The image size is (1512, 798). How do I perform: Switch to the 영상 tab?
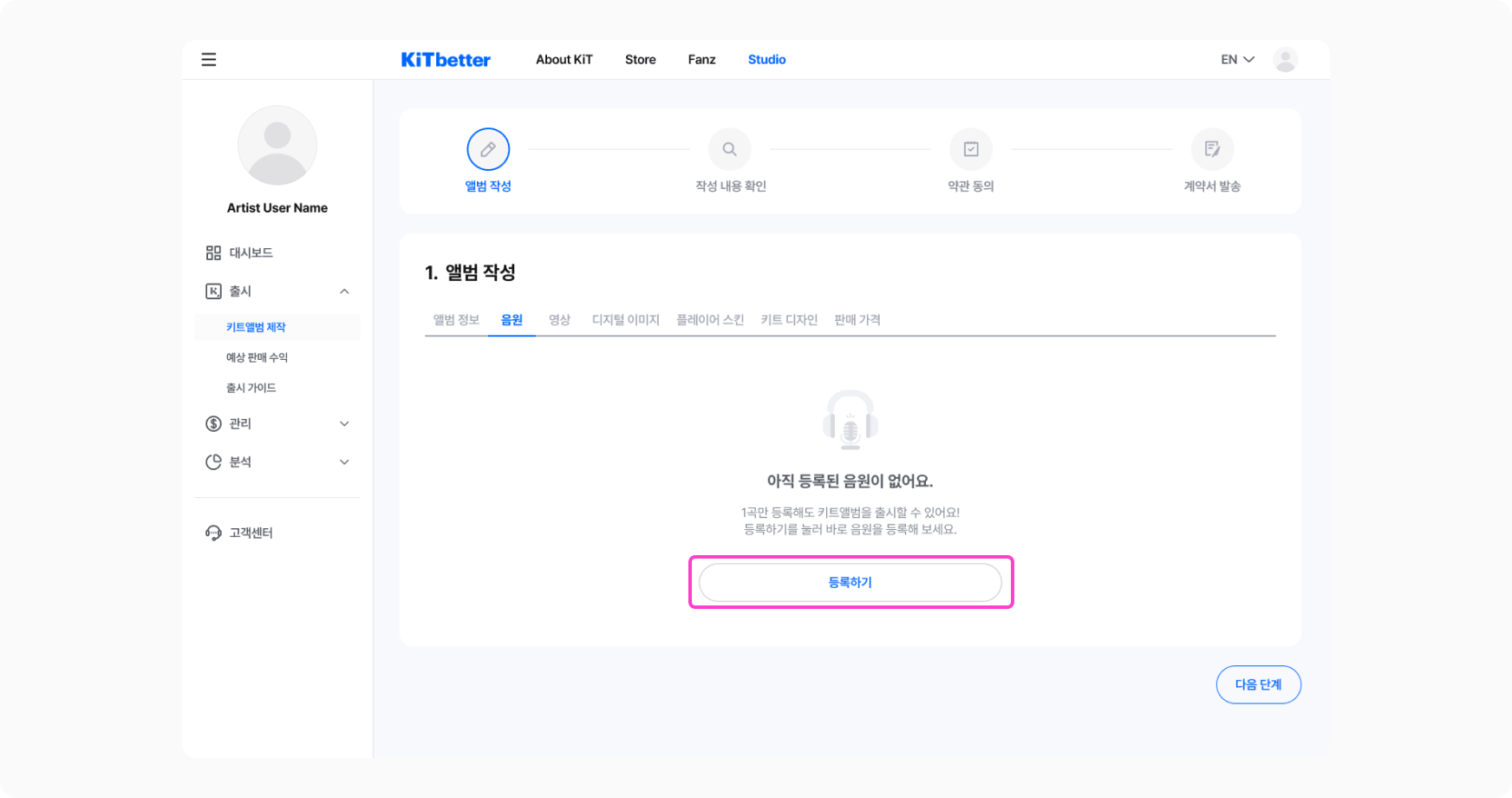[x=559, y=320]
